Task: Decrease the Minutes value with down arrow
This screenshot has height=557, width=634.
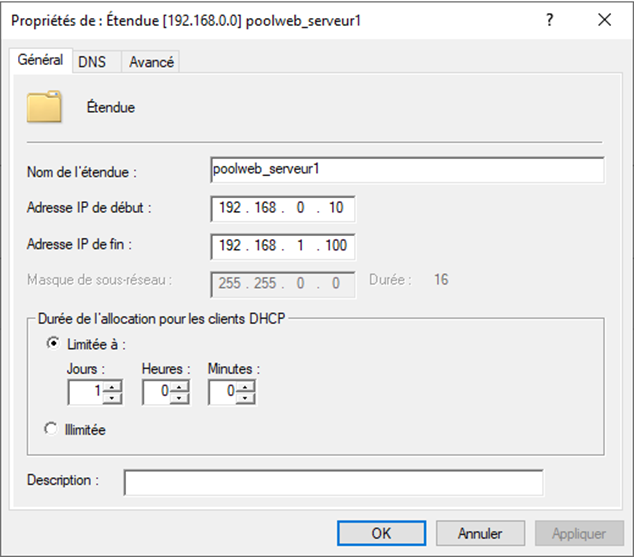Action: 248,397
